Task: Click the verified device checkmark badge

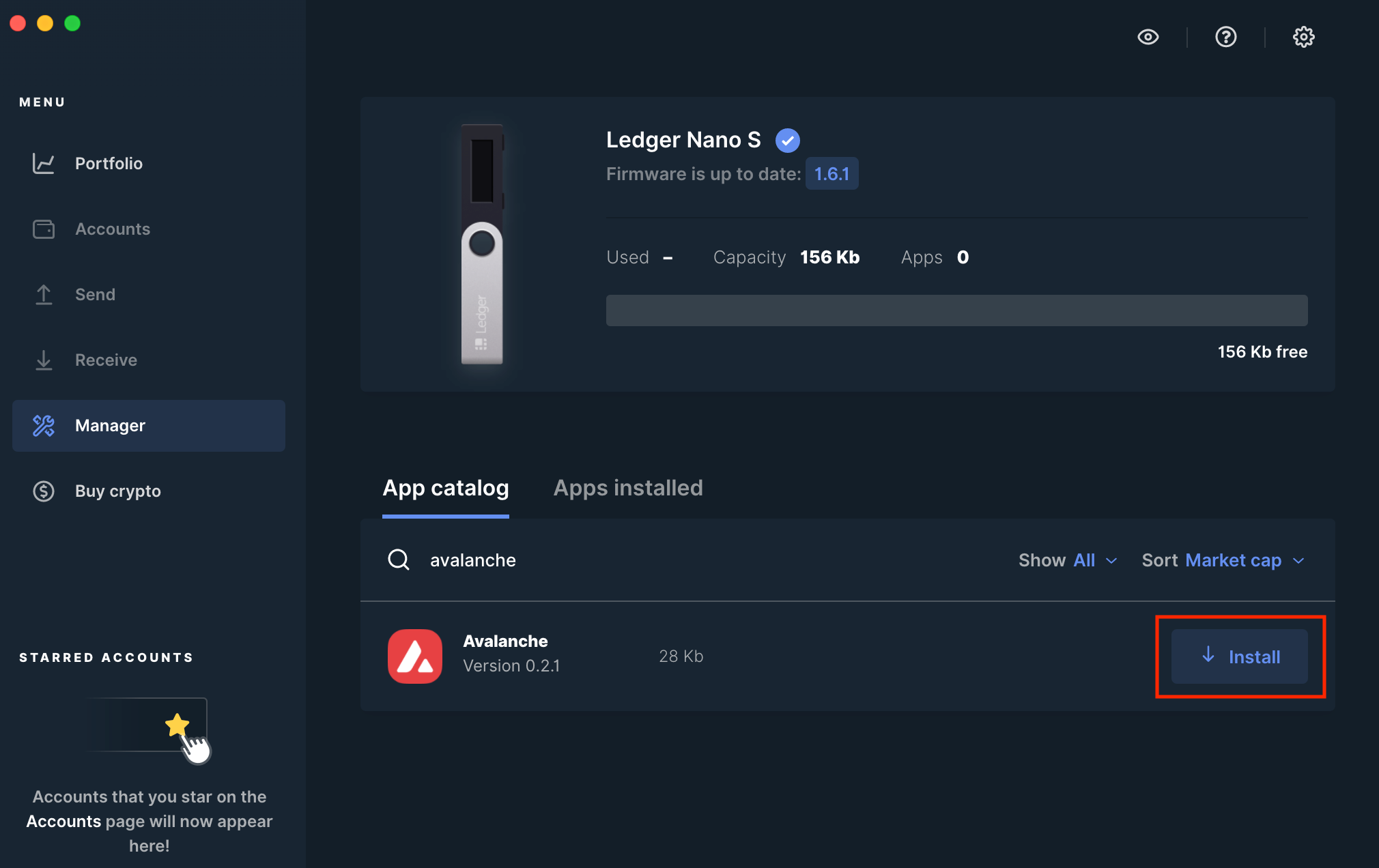Action: coord(787,141)
